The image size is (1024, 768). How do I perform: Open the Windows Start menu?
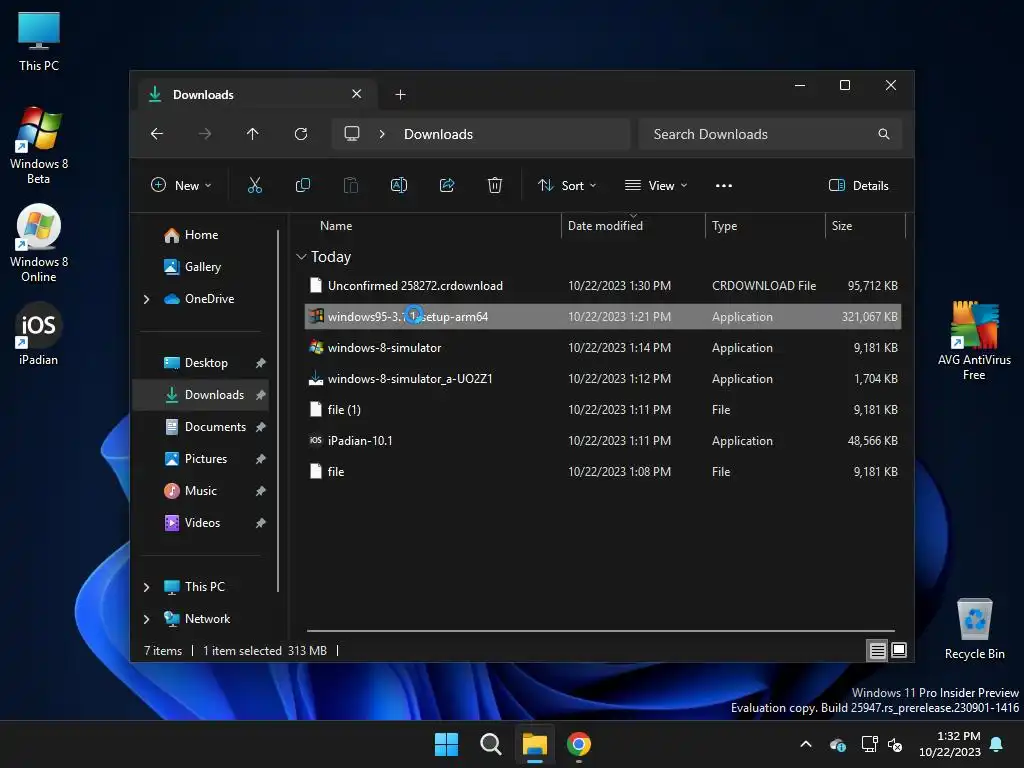[447, 744]
